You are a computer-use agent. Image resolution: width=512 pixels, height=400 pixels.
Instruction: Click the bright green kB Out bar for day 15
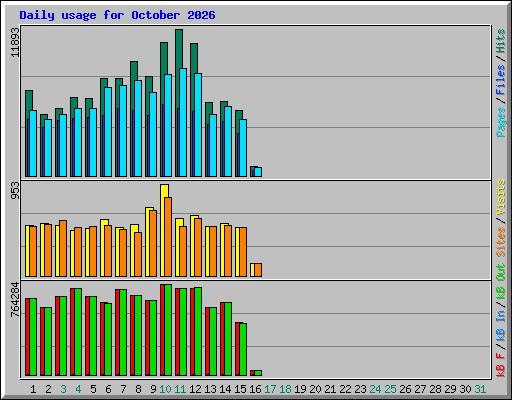click(243, 350)
